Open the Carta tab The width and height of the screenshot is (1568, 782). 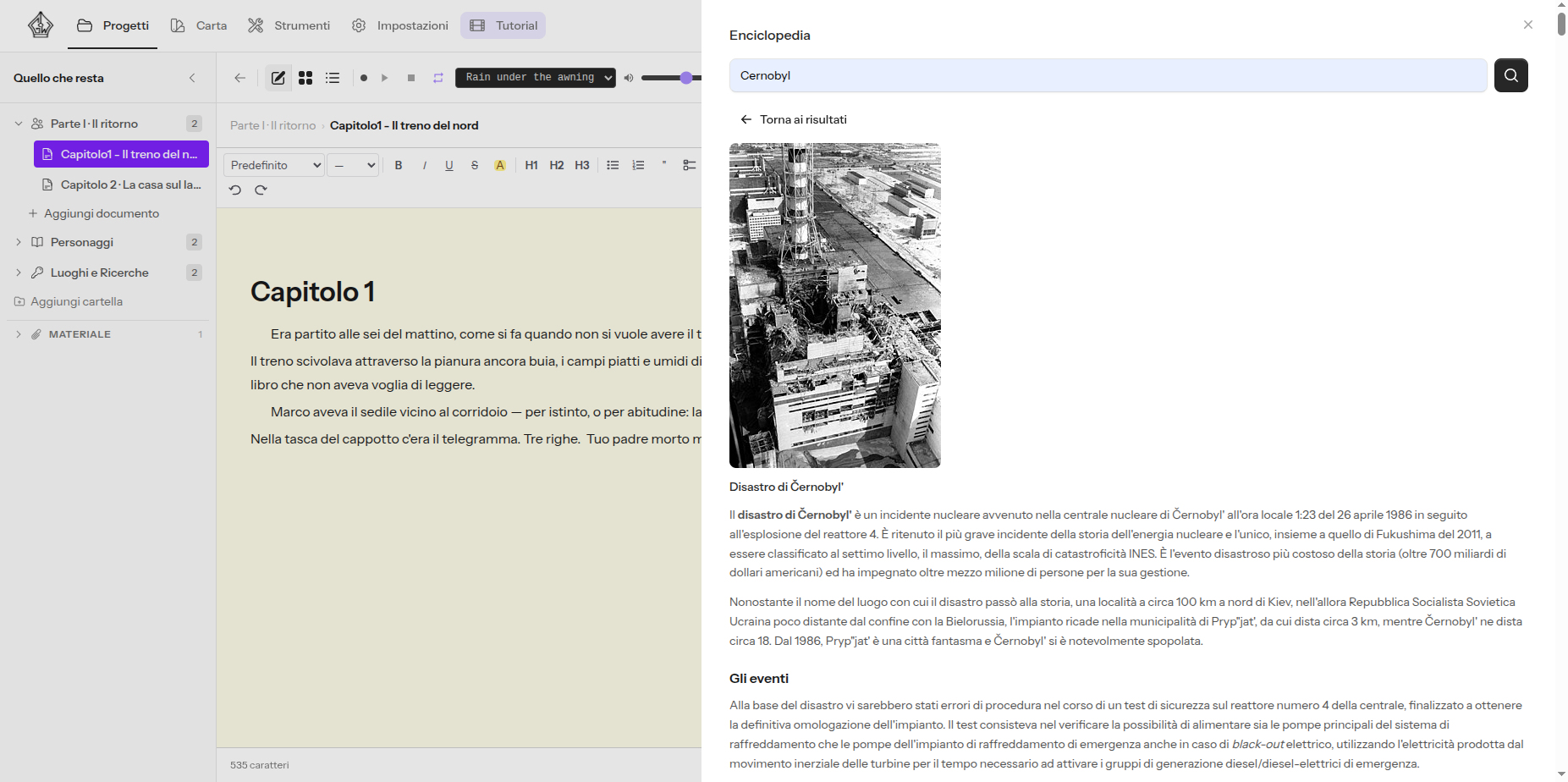(199, 25)
